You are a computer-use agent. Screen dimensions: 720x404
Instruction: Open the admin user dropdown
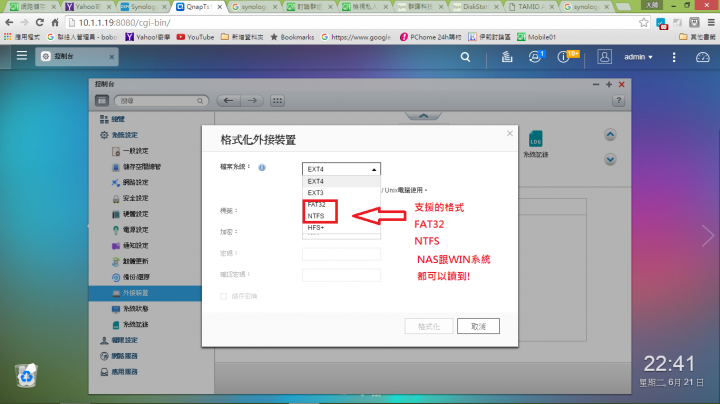point(638,57)
